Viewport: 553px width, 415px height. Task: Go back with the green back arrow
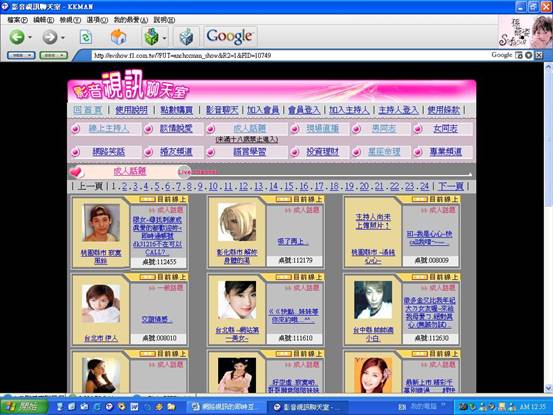pos(16,37)
